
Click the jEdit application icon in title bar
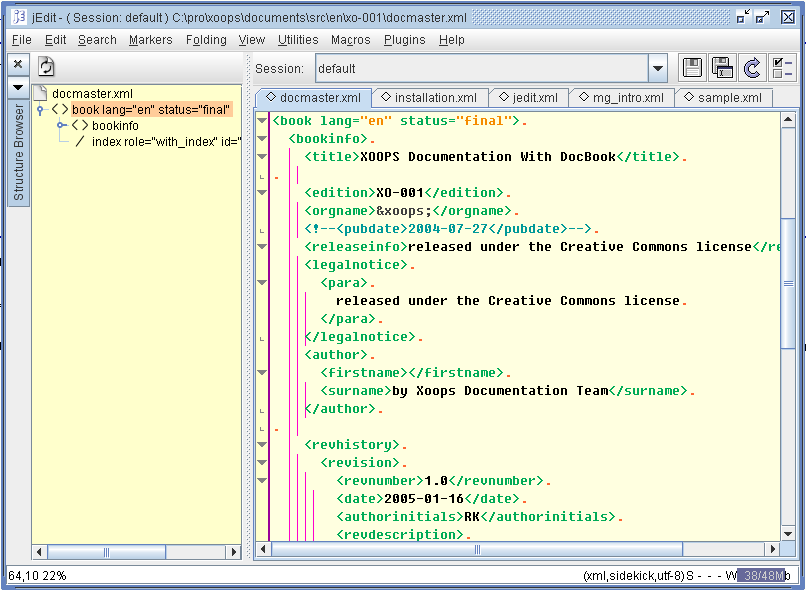[19, 17]
